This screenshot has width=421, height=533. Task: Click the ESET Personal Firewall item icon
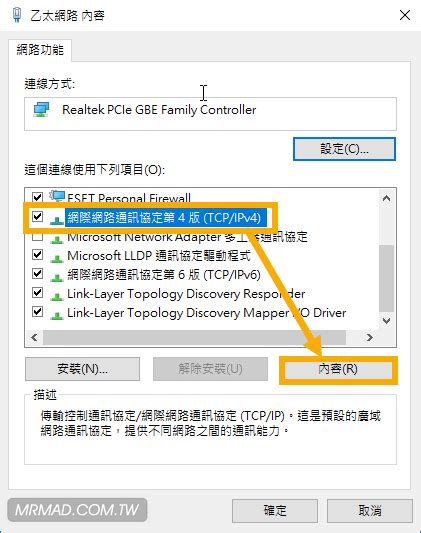click(57, 196)
